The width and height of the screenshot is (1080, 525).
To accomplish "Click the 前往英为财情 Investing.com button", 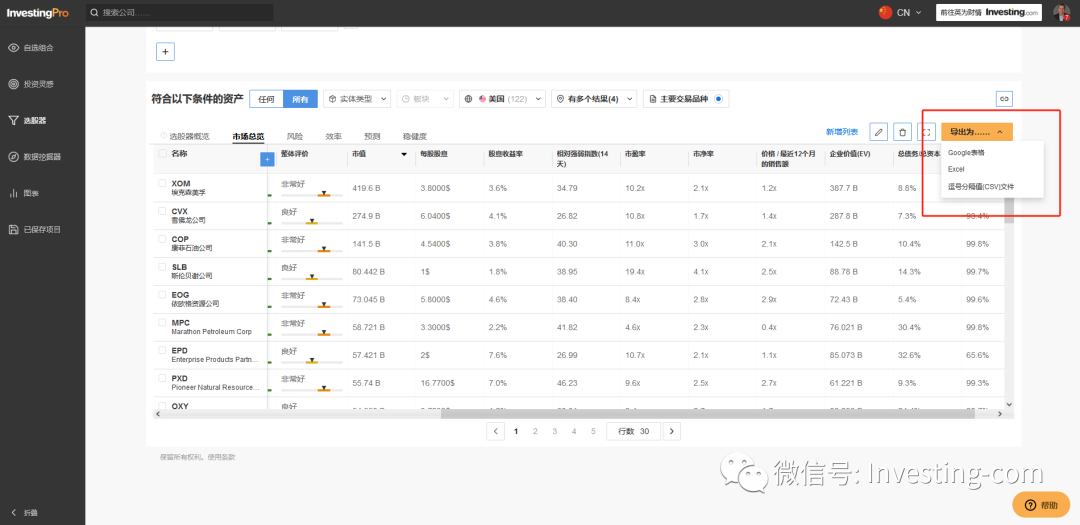I will coord(989,12).
